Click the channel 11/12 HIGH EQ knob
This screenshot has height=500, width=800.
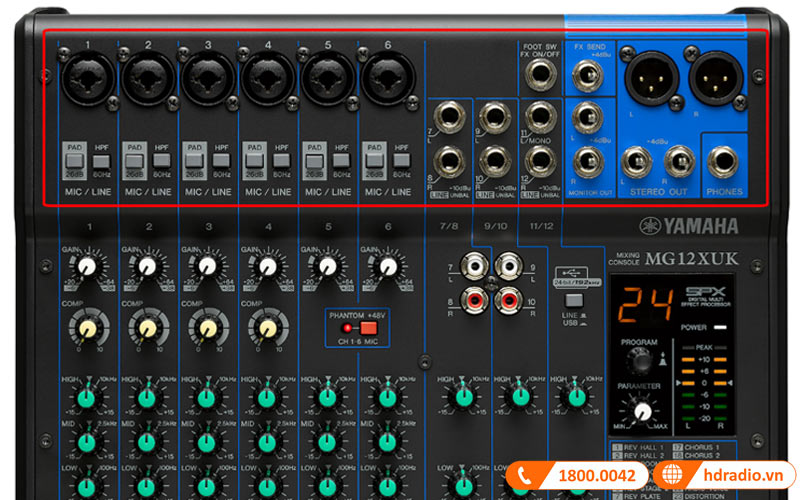point(577,397)
